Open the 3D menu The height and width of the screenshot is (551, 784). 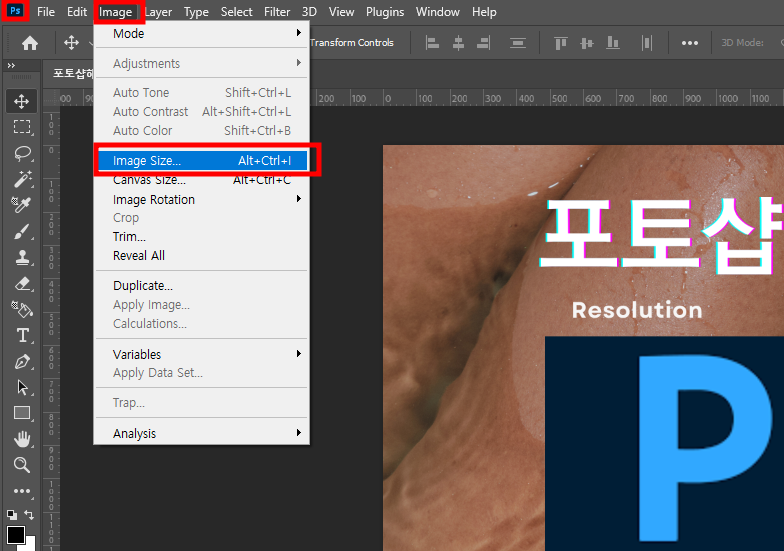309,12
